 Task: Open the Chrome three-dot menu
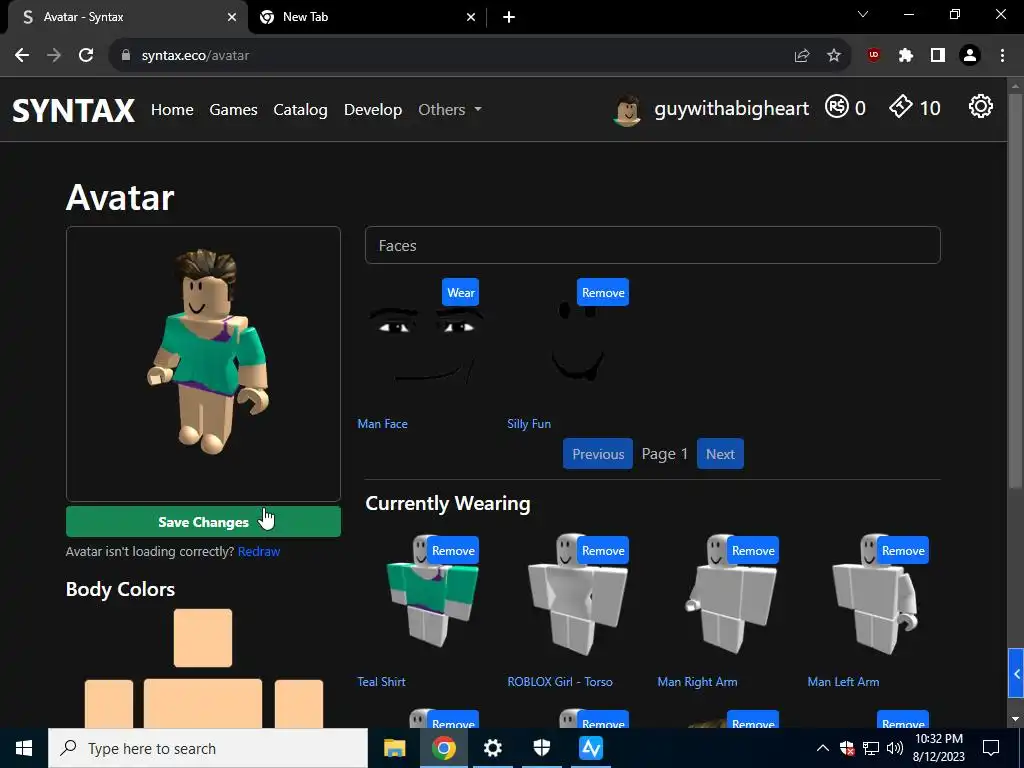tap(1002, 56)
